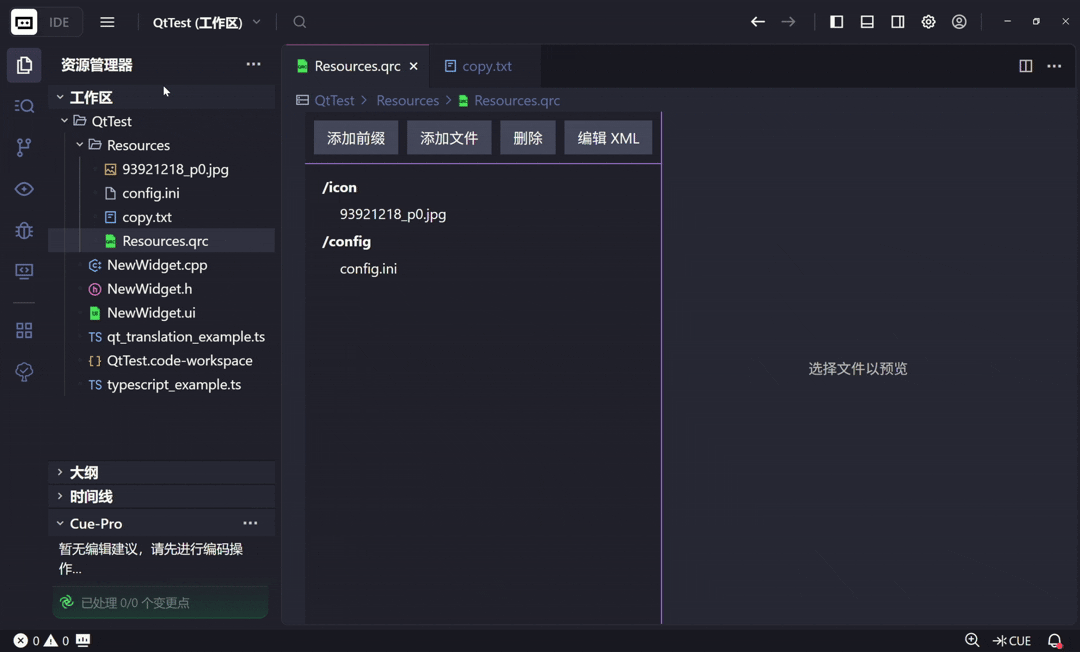Select config.ini under /config in the editor
This screenshot has width=1080, height=652.
pyautogui.click(x=368, y=268)
